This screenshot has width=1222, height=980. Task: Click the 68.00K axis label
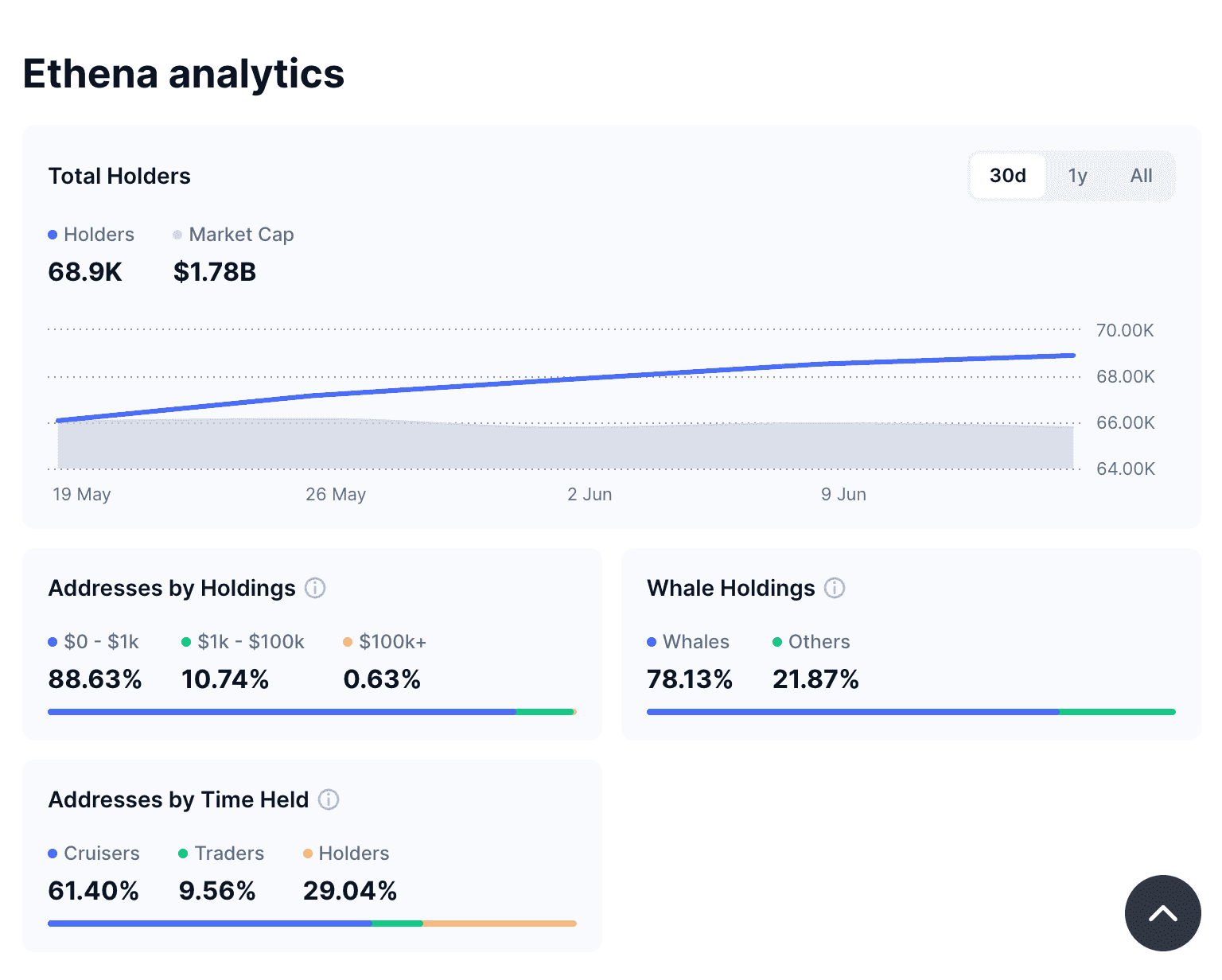(1125, 376)
